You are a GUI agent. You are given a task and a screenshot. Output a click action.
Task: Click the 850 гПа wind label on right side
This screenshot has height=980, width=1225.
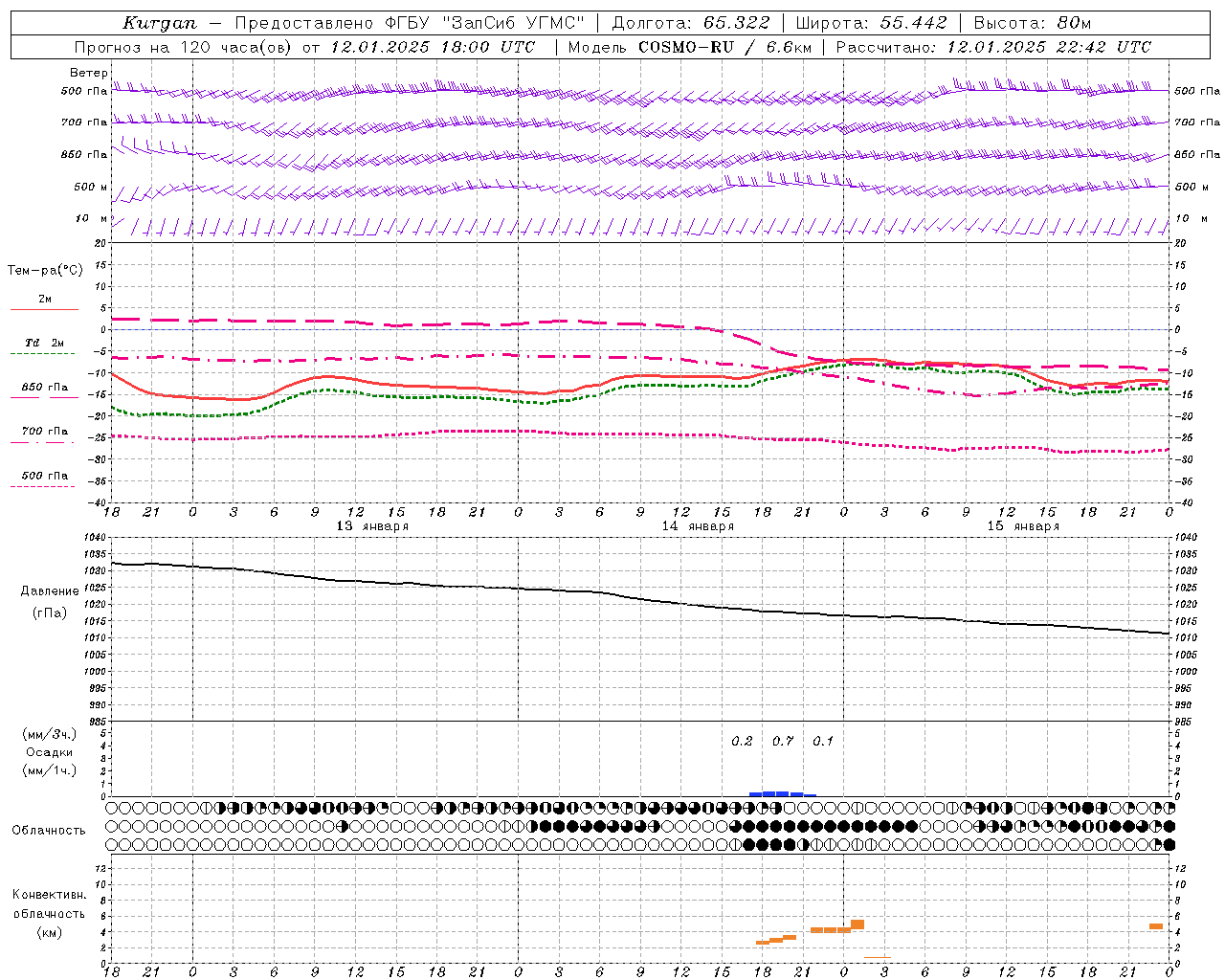tap(1197, 154)
